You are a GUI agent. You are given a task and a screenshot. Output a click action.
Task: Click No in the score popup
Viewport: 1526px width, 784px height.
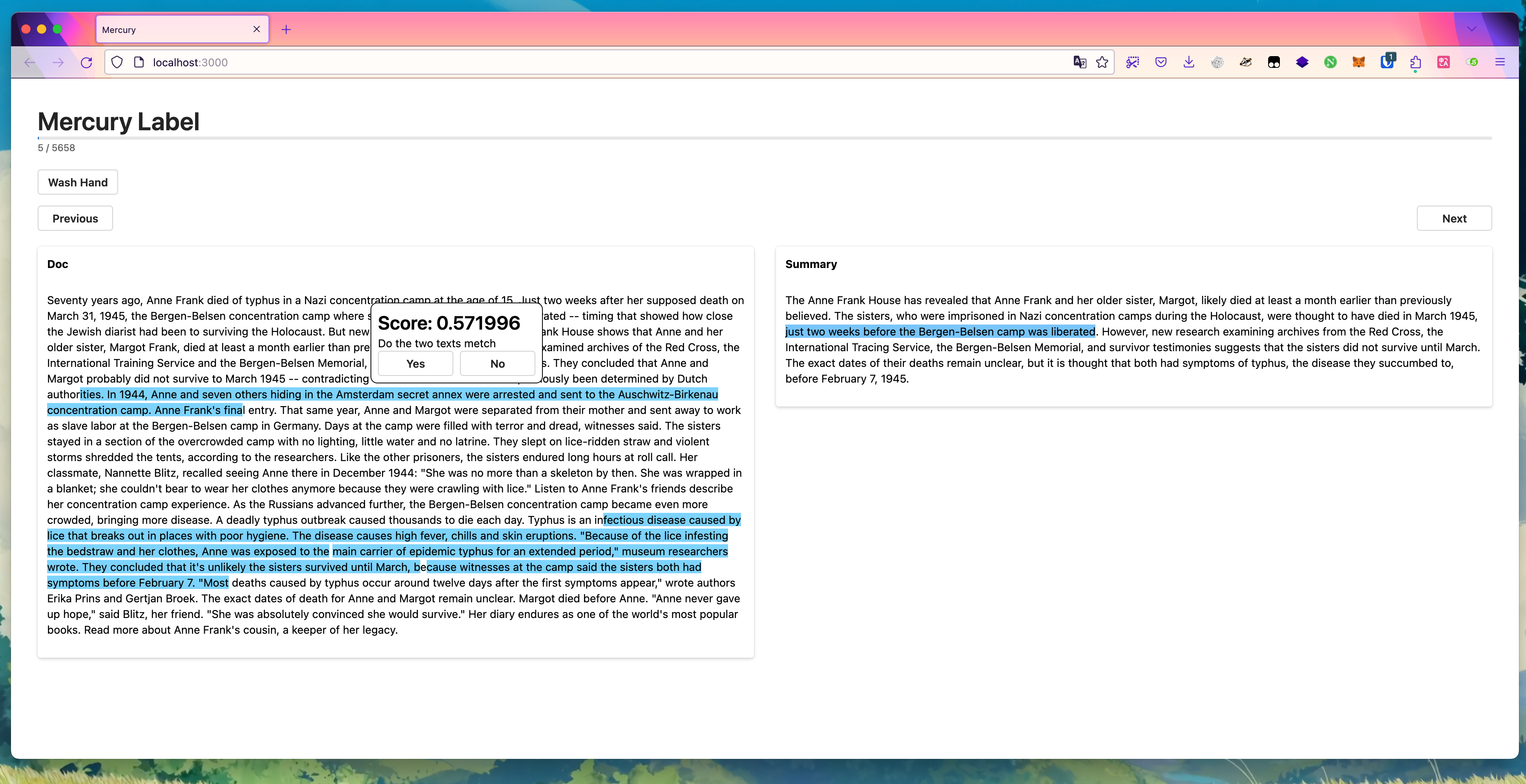pos(497,364)
